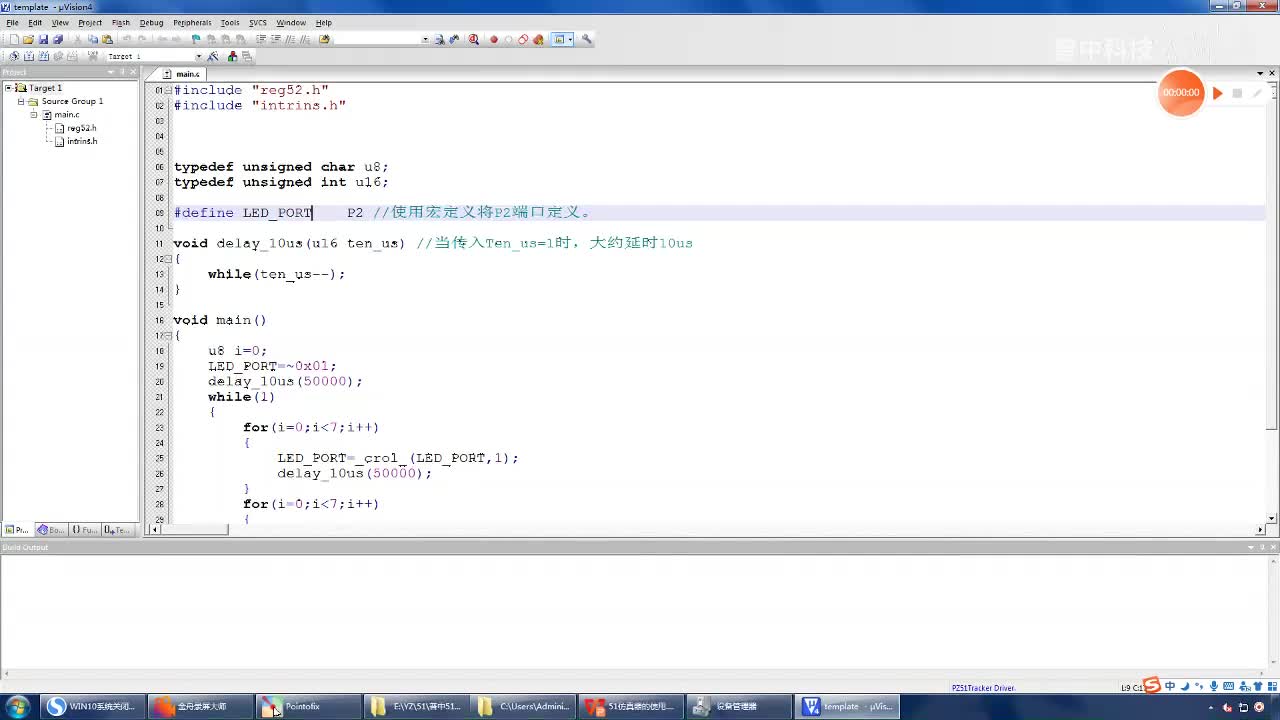Viewport: 1280px width, 720px height.
Task: Click the Open file folder icon
Action: (28, 40)
